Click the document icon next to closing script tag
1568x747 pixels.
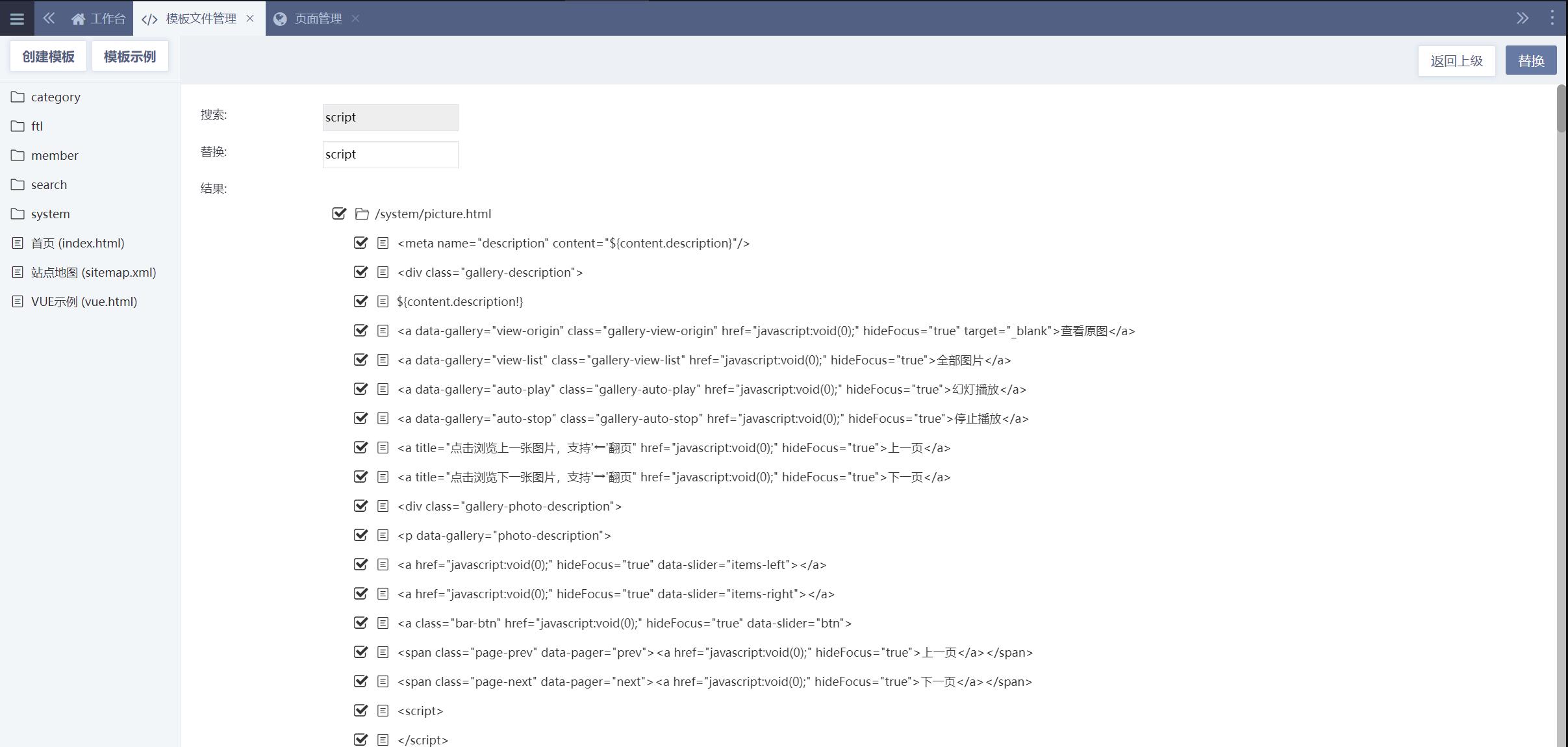(383, 740)
